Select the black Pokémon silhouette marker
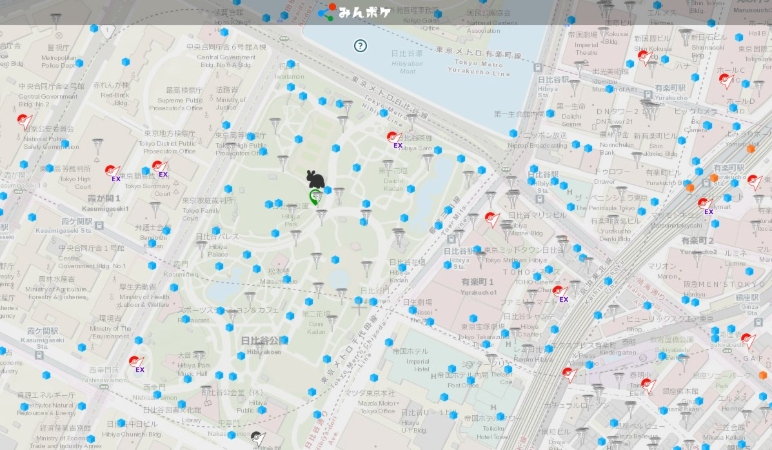 click(315, 179)
